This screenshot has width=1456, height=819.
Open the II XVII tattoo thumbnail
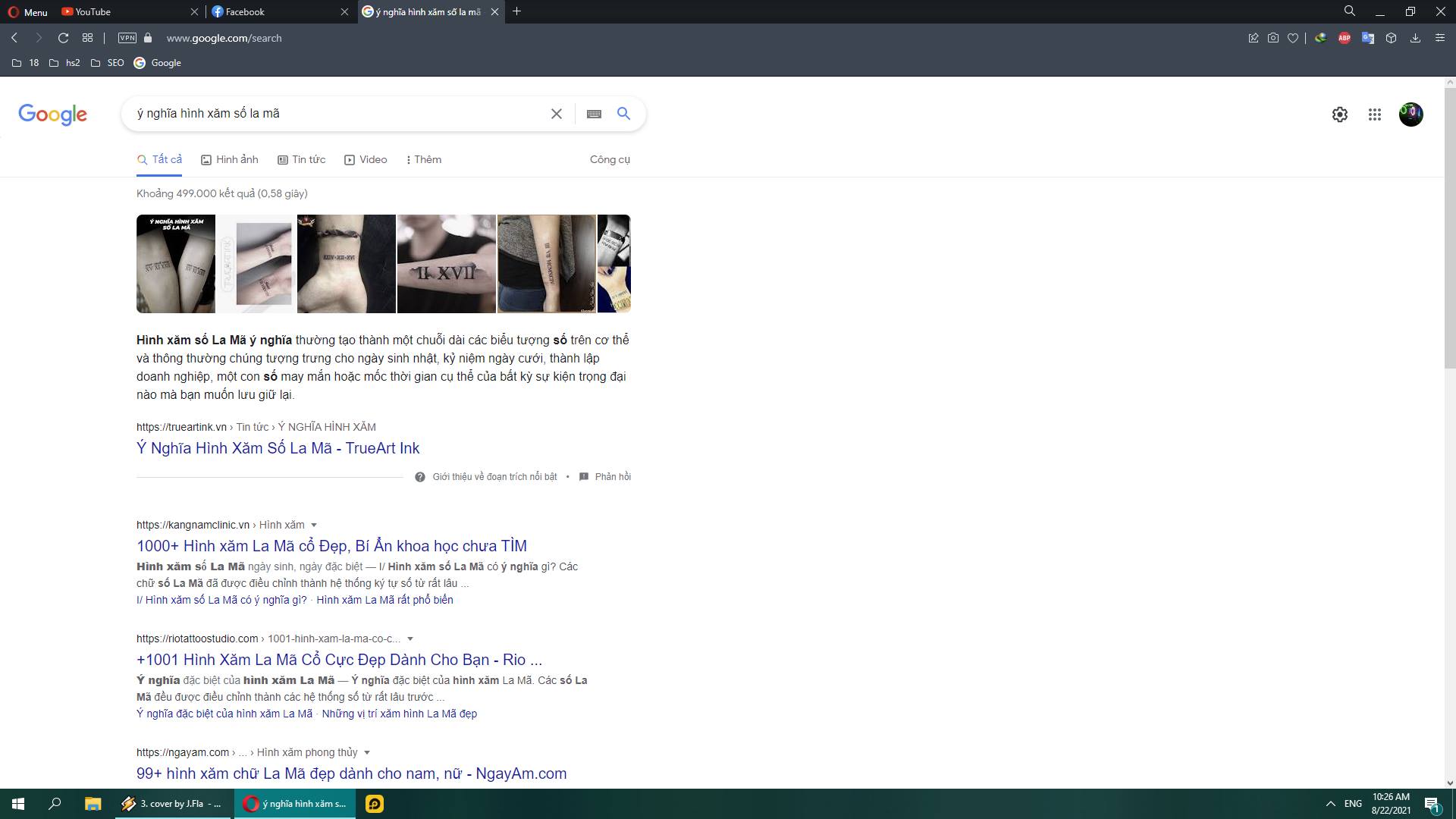[447, 264]
